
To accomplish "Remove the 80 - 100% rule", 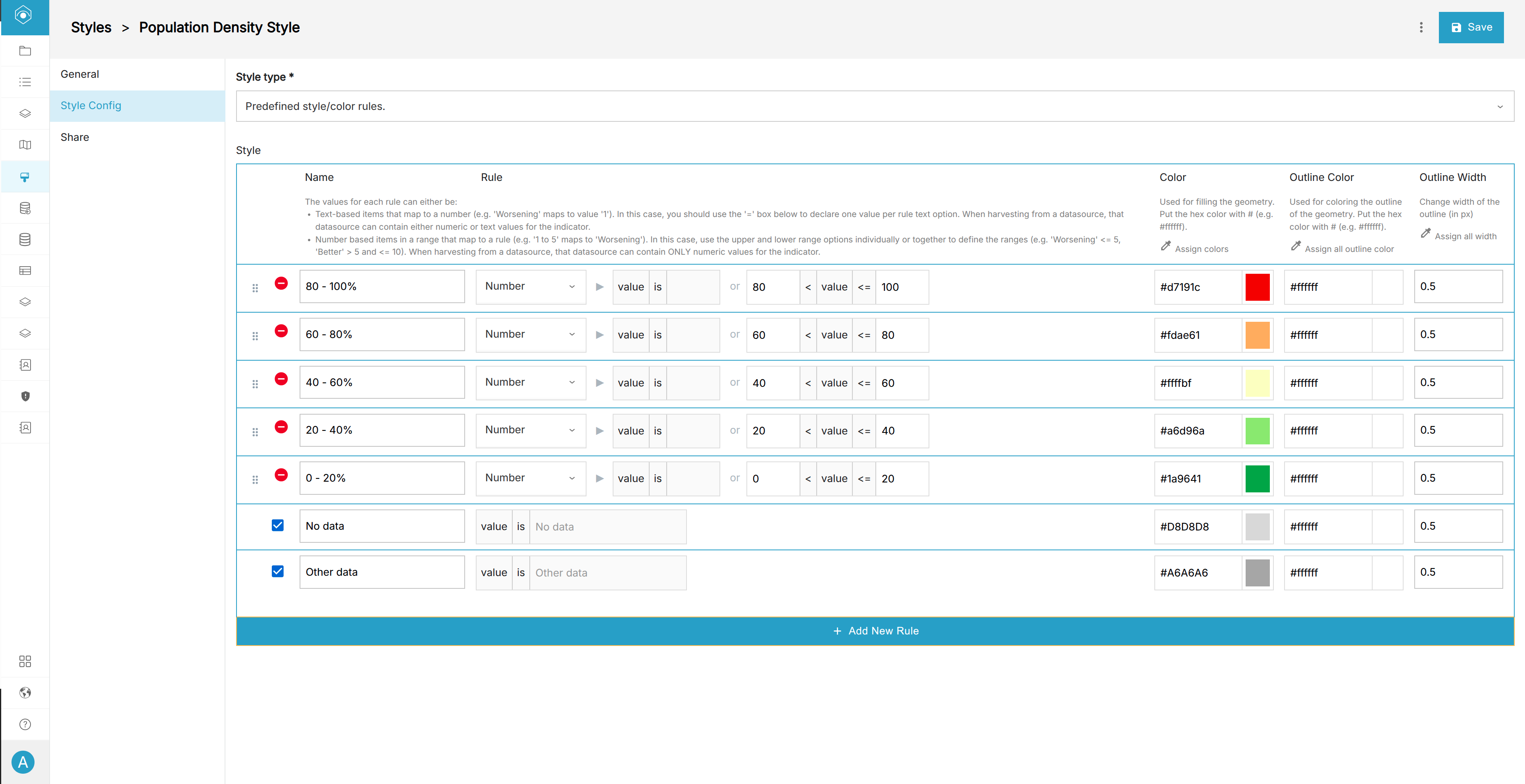I will [281, 283].
